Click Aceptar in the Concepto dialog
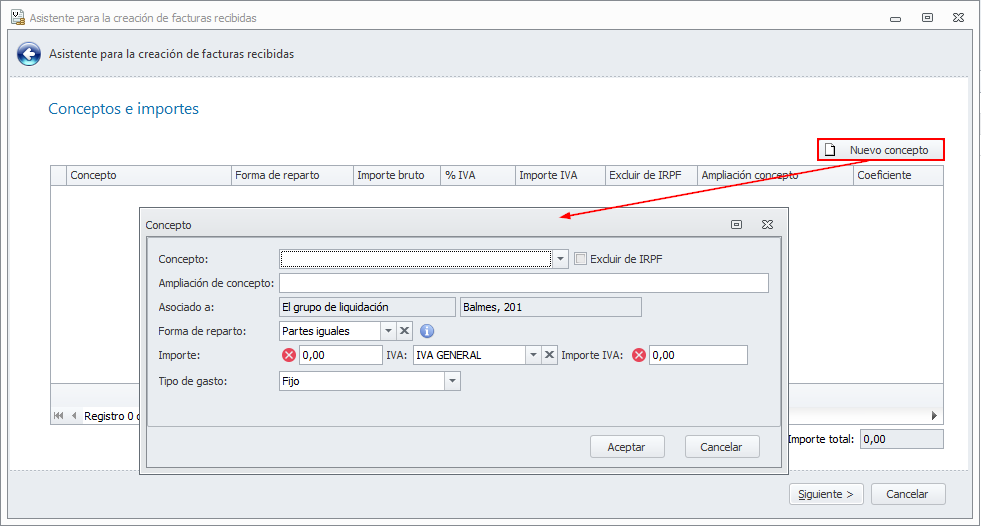Screen dimensions: 981x526 click(627, 447)
